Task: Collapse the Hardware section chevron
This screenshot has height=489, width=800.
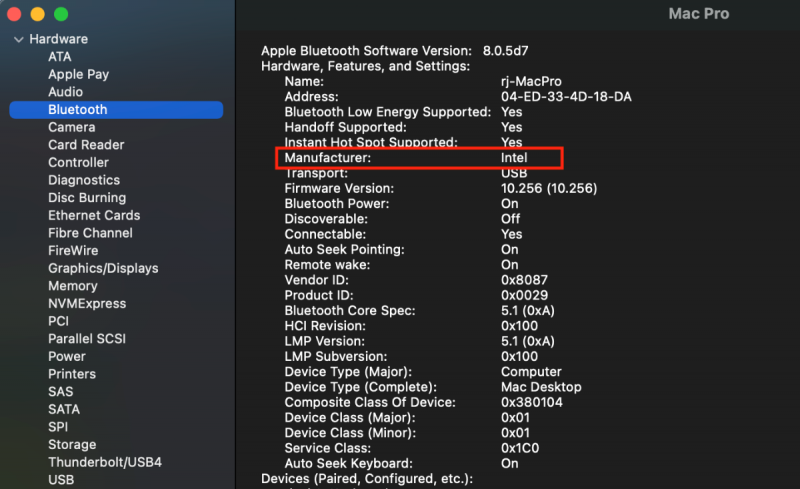Action: point(18,39)
